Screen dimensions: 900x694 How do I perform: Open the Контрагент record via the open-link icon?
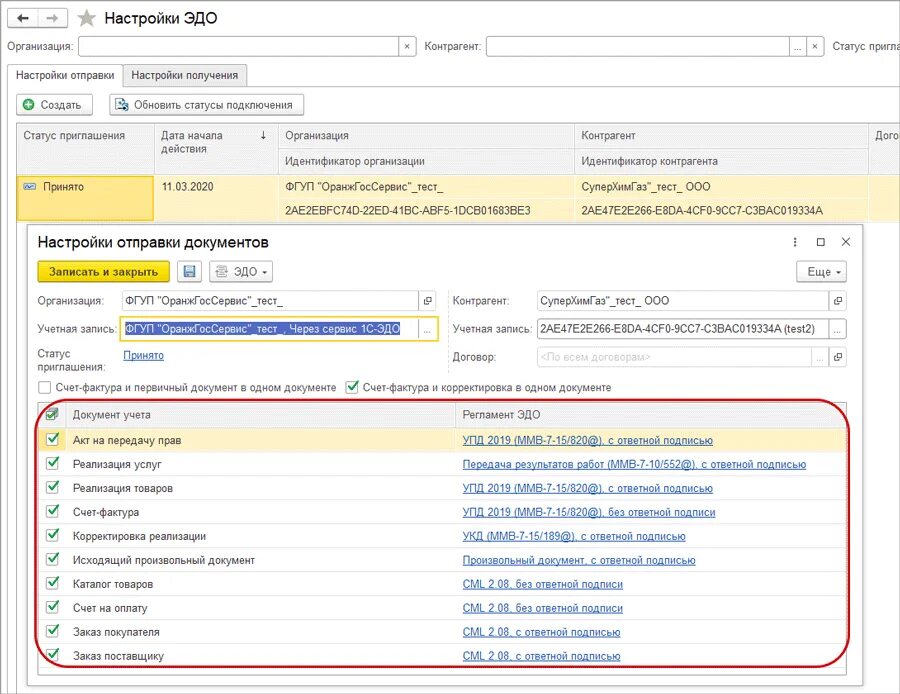click(837, 301)
